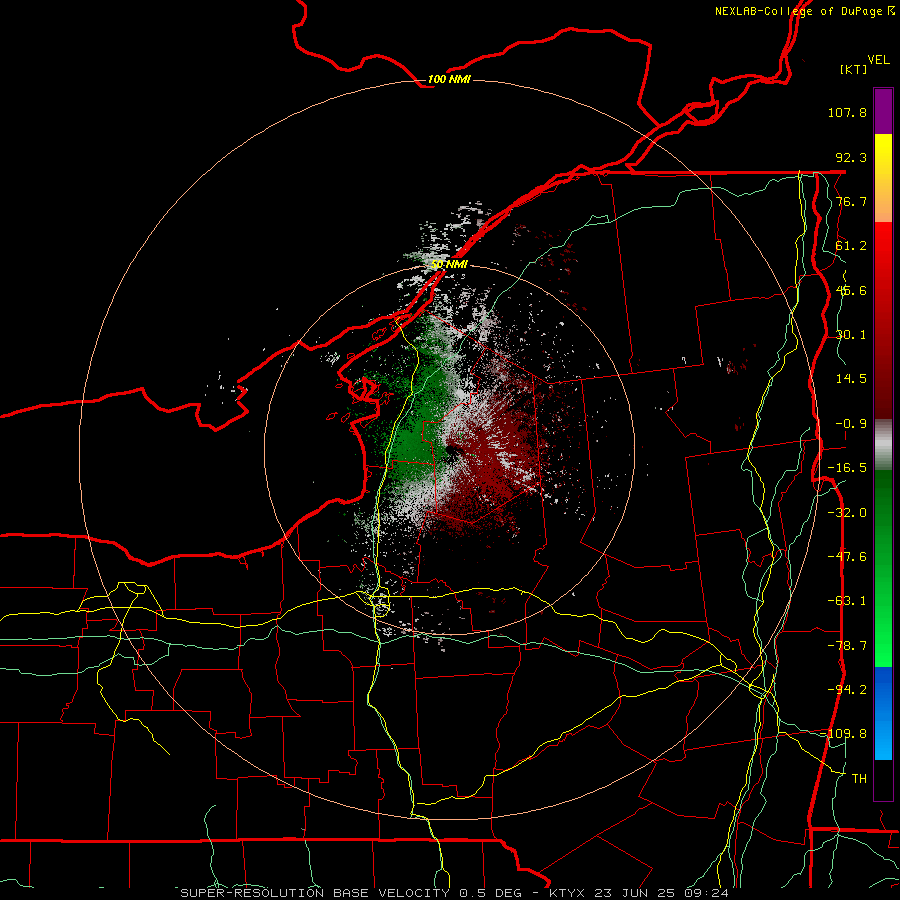Click the 30.1 velocity scale value
The height and width of the screenshot is (900, 900).
click(x=851, y=335)
